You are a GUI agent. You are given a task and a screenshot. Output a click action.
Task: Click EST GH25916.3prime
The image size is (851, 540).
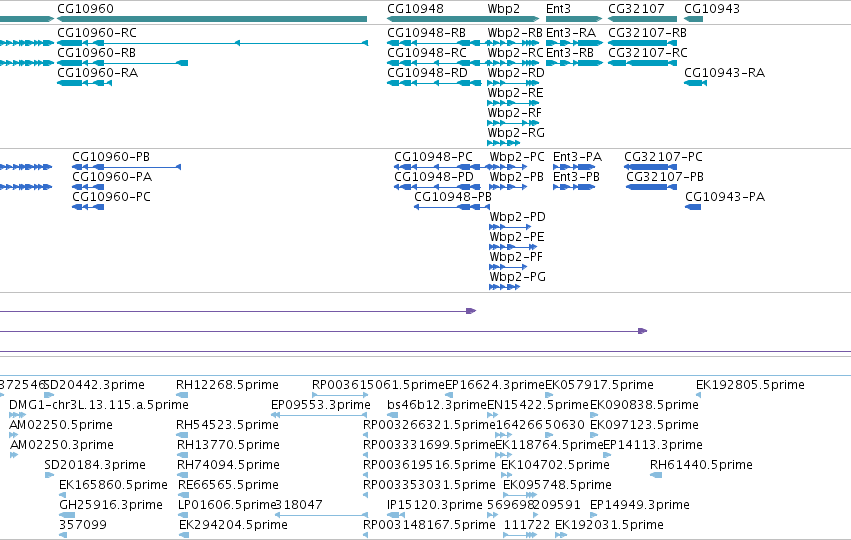click(x=111, y=505)
